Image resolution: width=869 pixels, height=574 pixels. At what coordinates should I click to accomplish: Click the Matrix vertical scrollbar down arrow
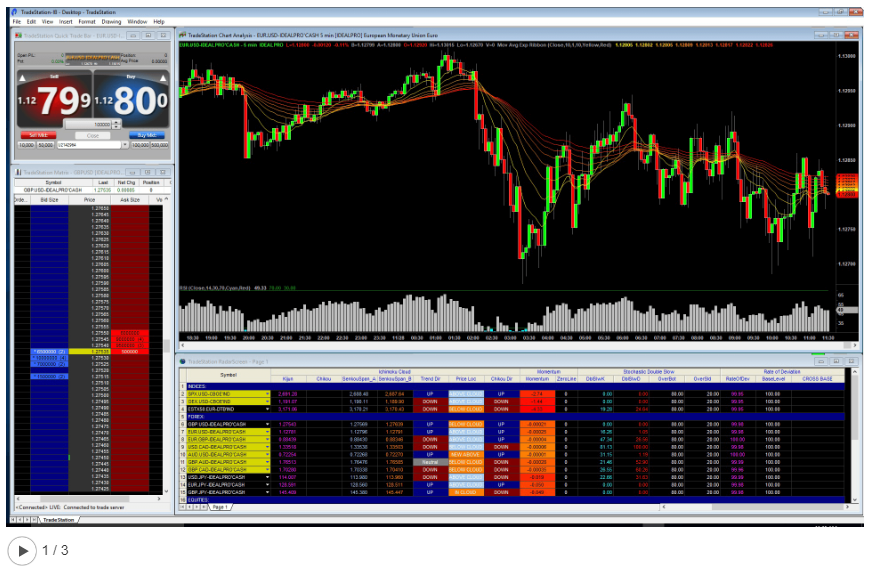pyautogui.click(x=167, y=491)
